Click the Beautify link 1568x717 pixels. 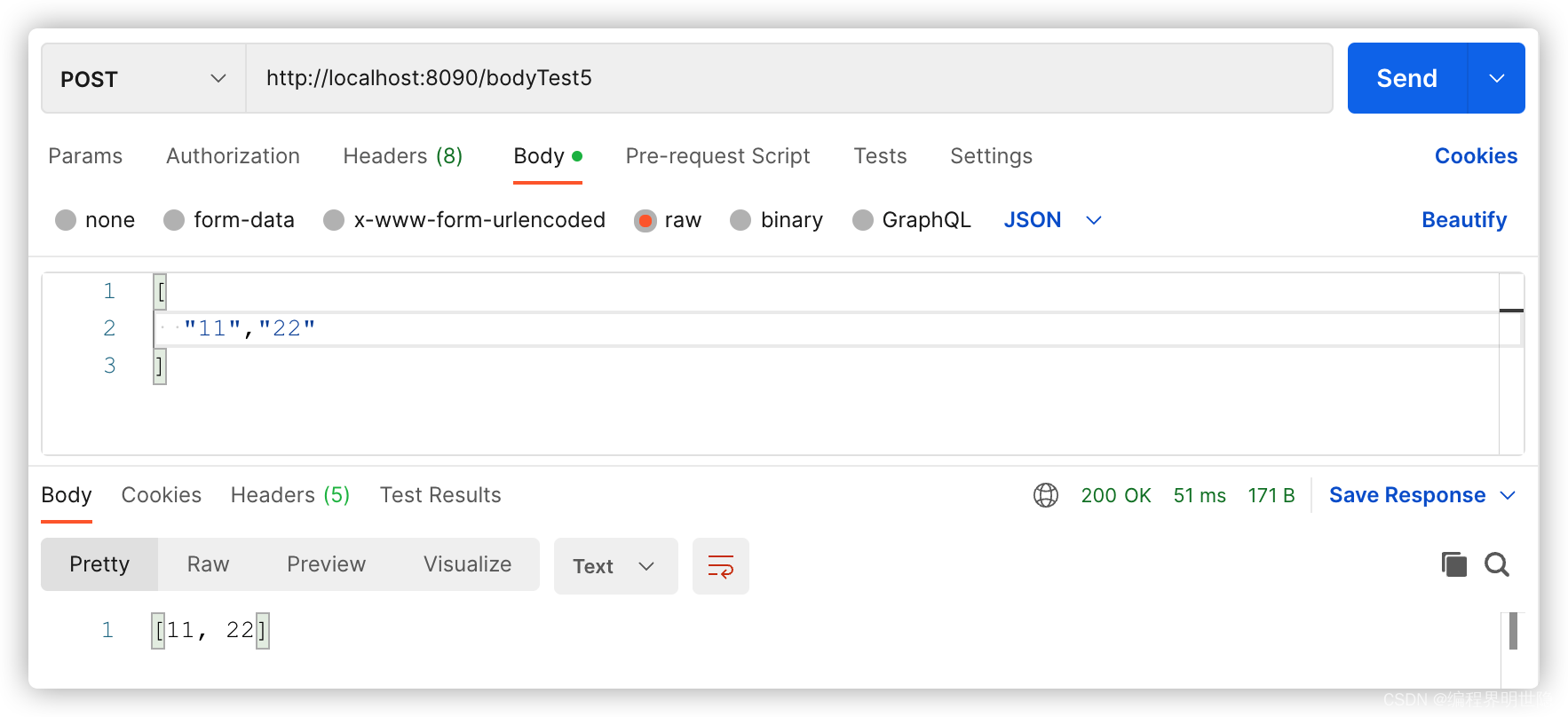click(x=1463, y=220)
